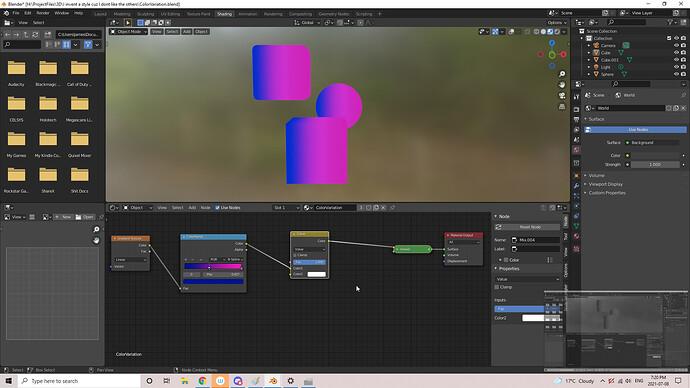
Task: Create new folder in file browser
Action: [x=48, y=34]
